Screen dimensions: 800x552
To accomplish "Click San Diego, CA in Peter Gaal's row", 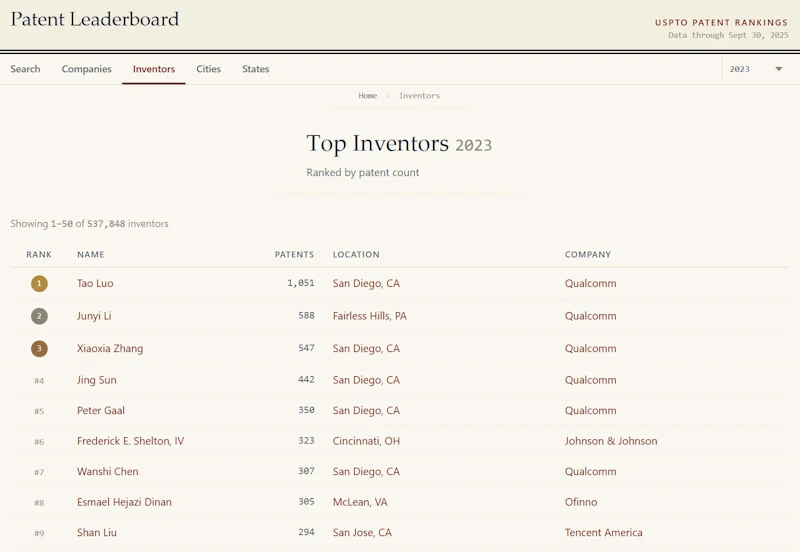I will coord(366,411).
